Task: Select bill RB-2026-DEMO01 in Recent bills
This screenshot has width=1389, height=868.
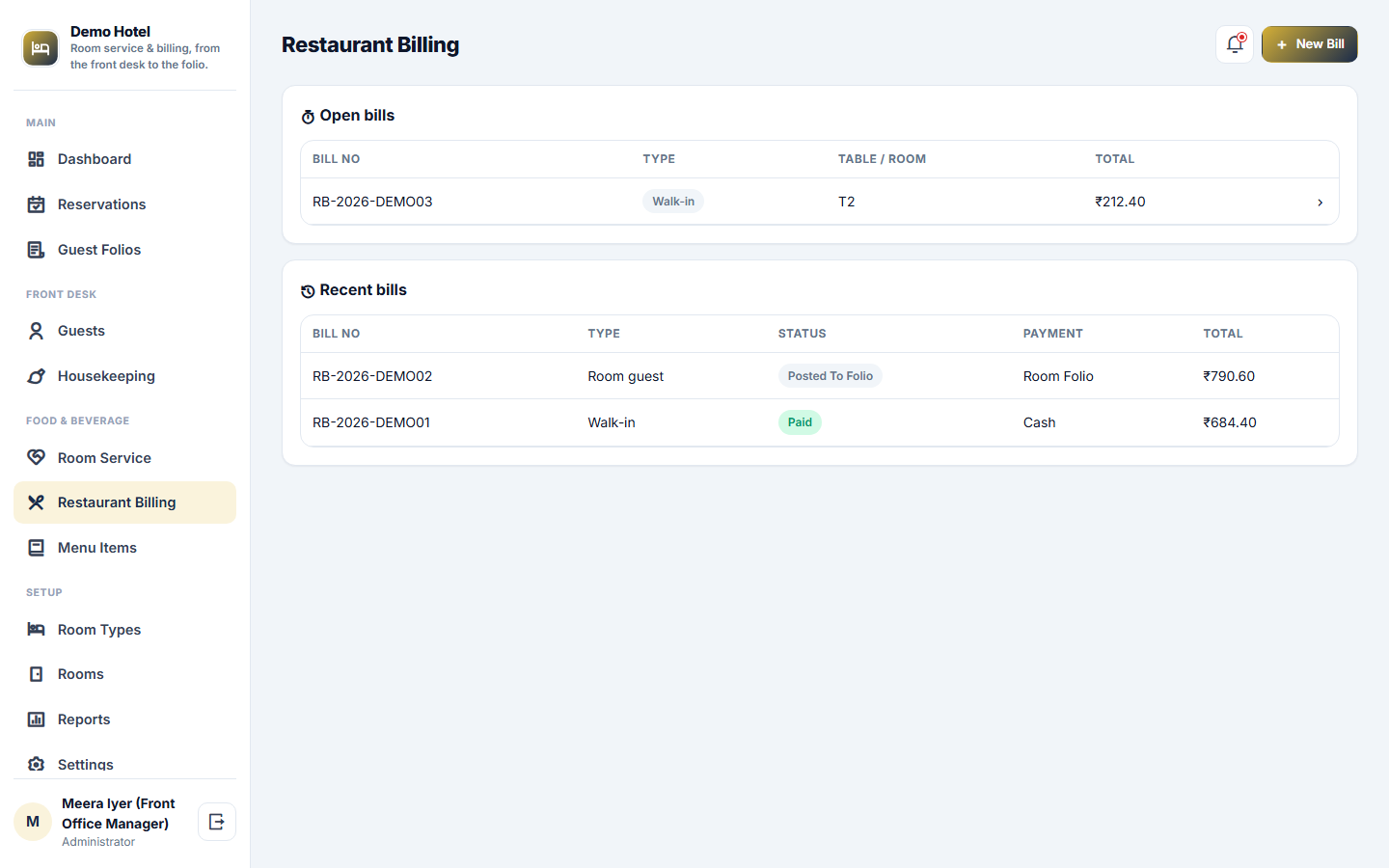Action: pos(820,422)
